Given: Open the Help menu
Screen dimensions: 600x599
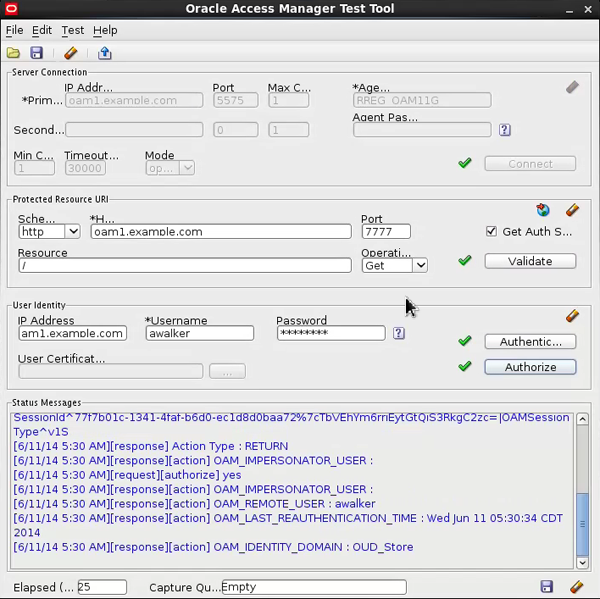Looking at the screenshot, I should (105, 30).
